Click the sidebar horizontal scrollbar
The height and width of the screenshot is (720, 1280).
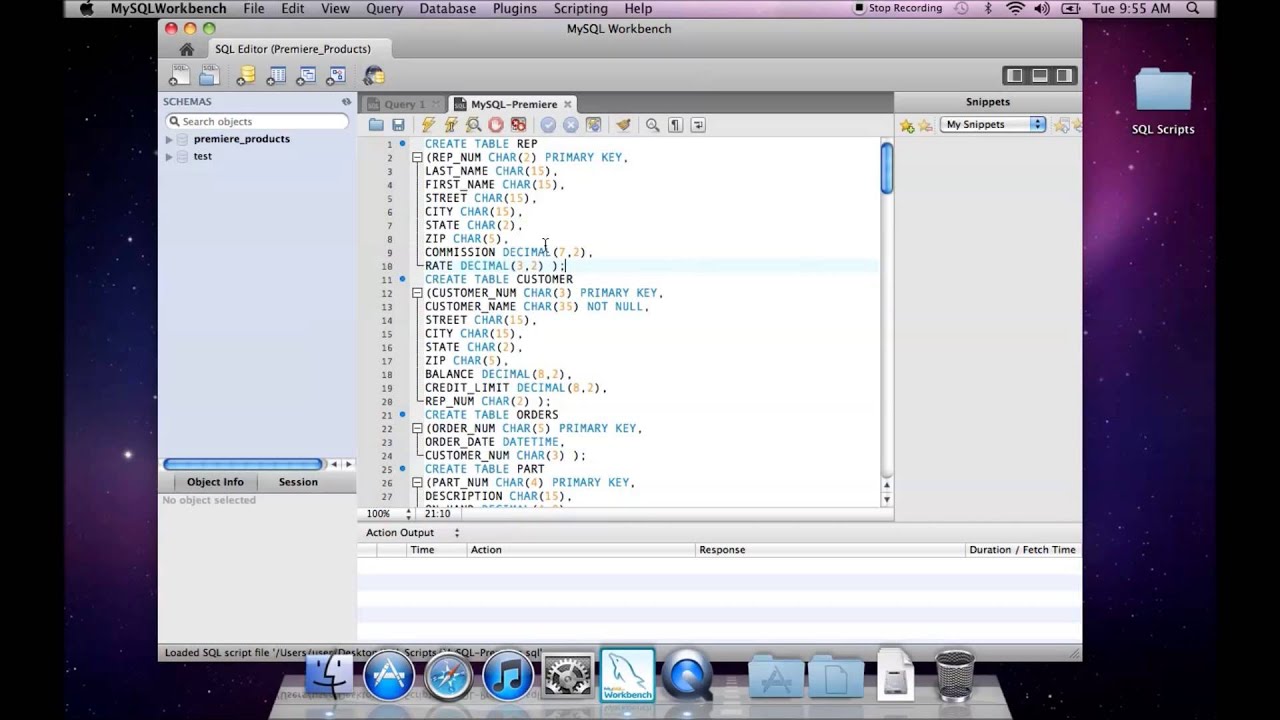243,464
